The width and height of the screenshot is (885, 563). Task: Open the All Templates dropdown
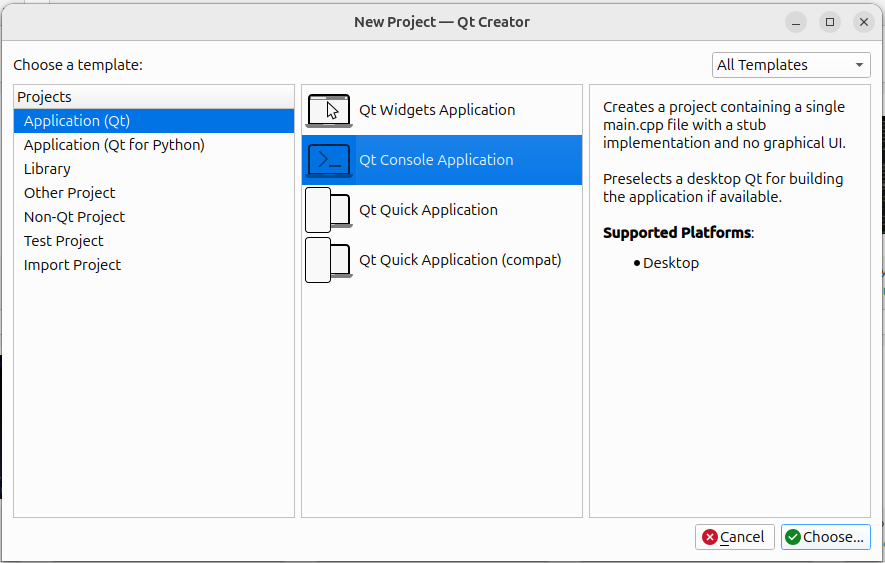point(791,65)
